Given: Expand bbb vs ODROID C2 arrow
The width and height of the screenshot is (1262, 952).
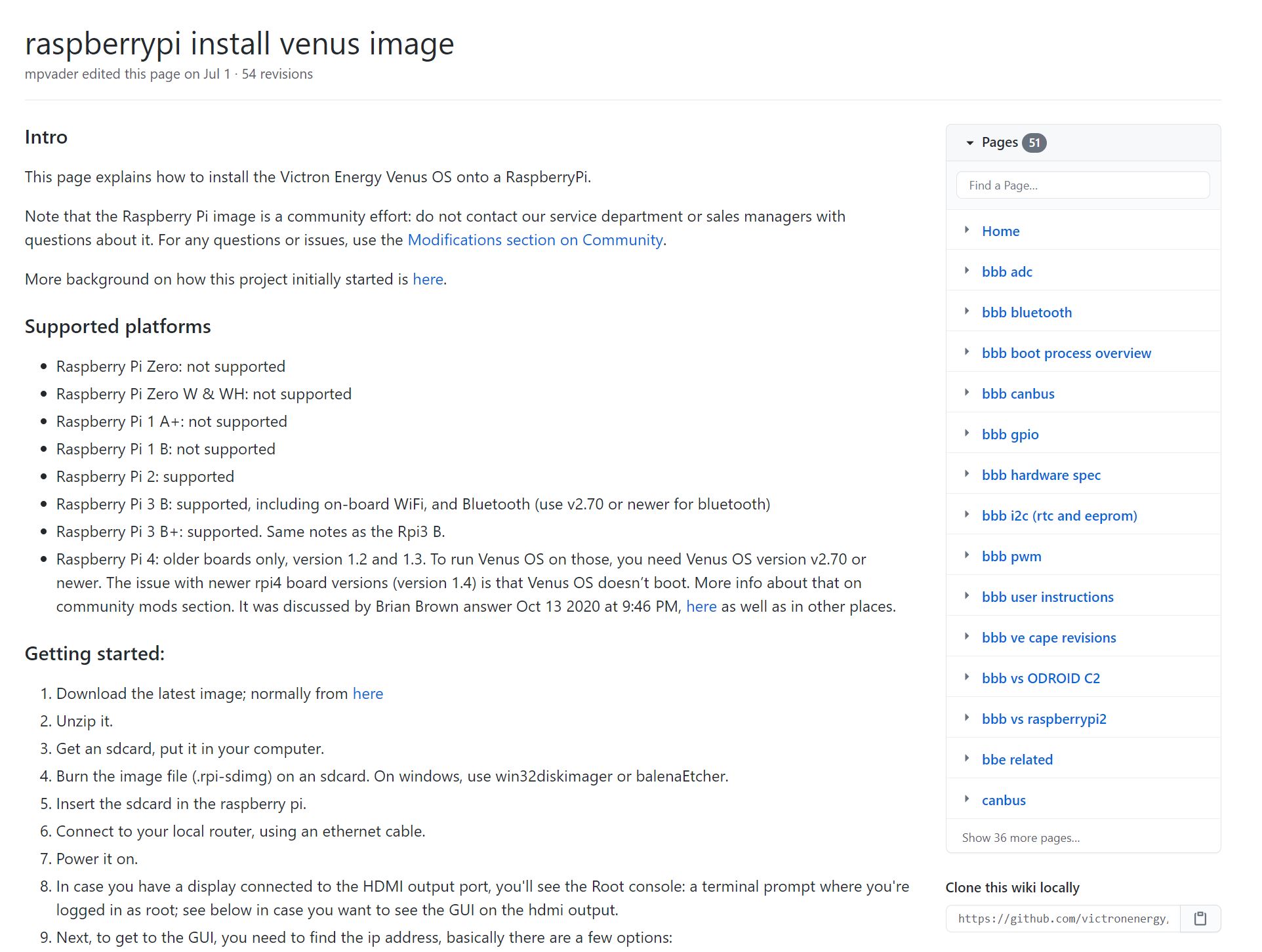Looking at the screenshot, I should [x=967, y=677].
